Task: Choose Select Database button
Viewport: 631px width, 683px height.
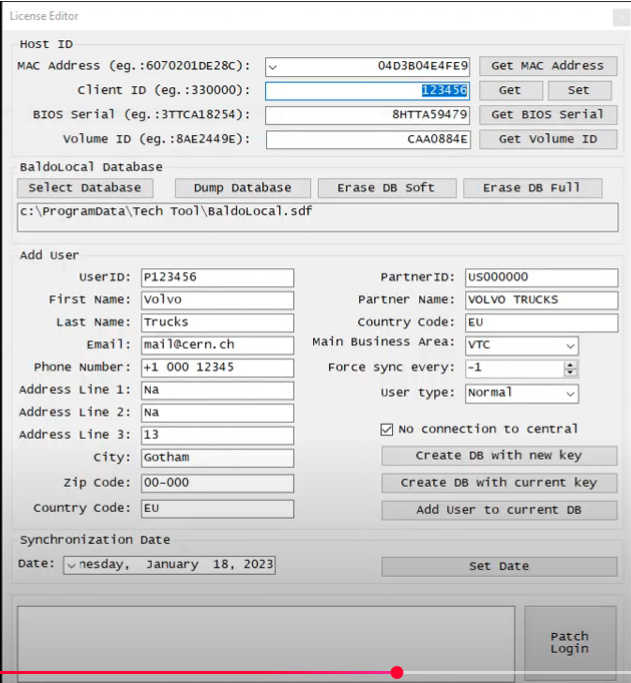Action: (85, 188)
